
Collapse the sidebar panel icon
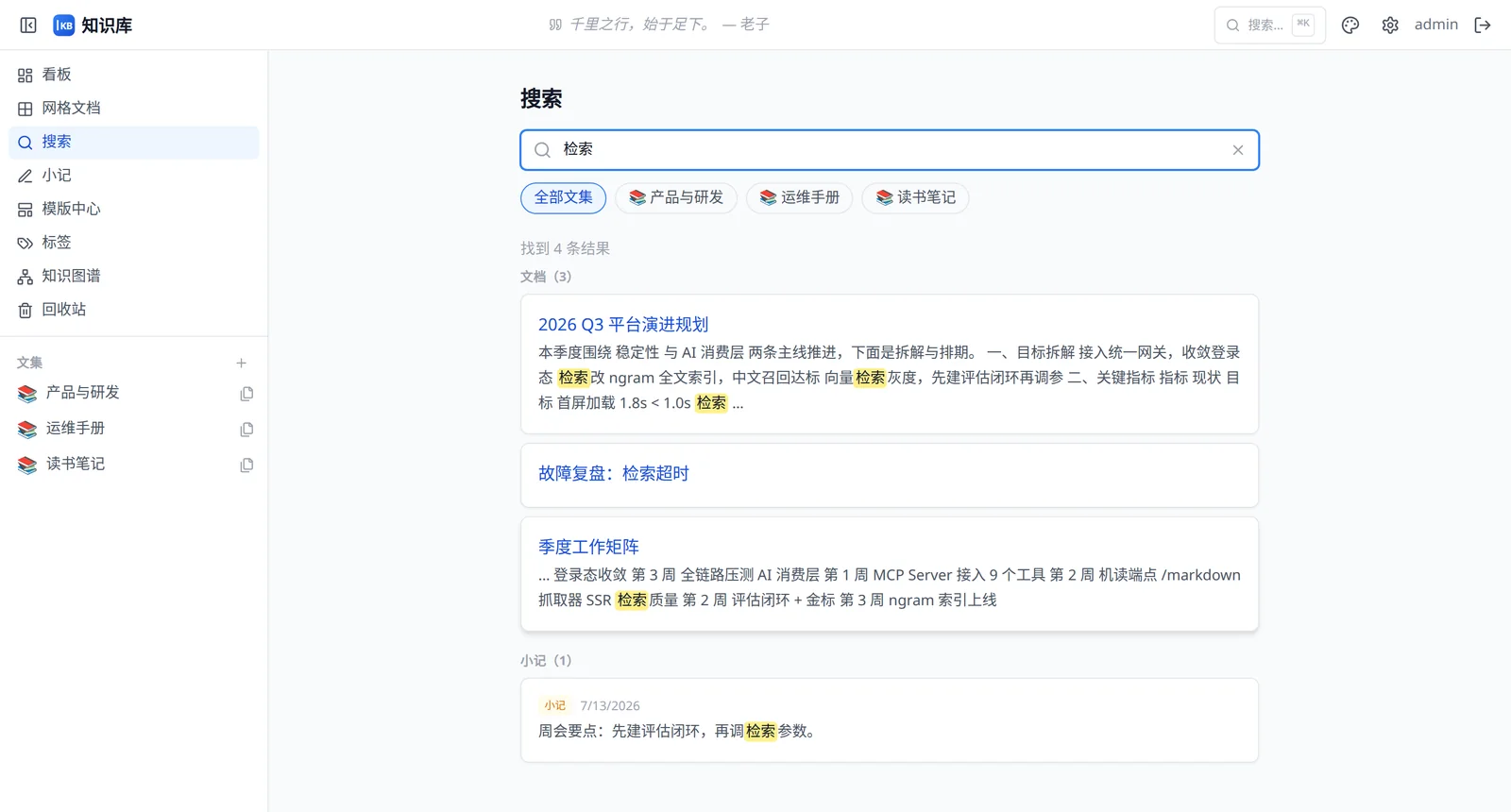tap(28, 25)
